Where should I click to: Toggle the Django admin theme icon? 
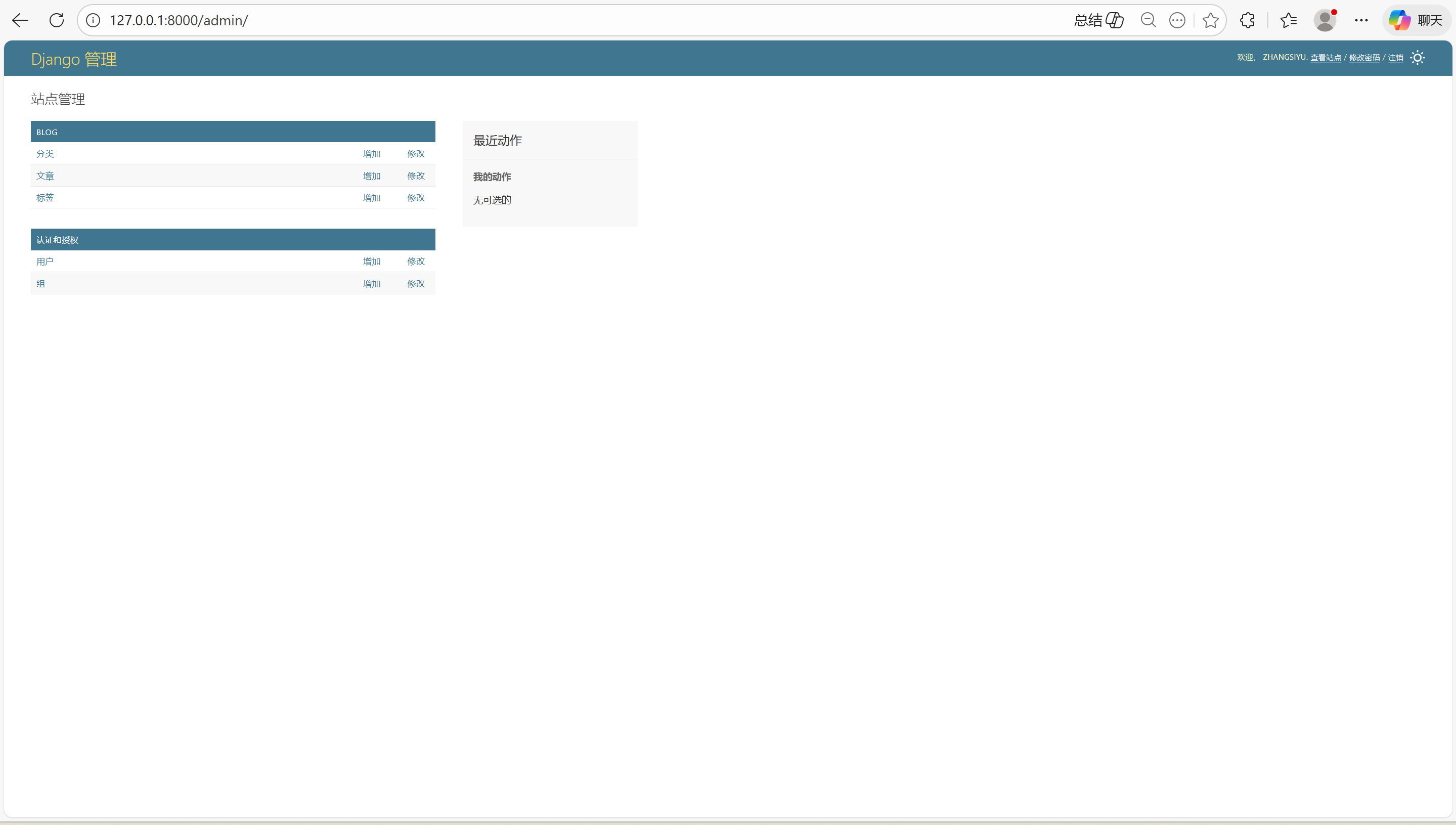1417,58
